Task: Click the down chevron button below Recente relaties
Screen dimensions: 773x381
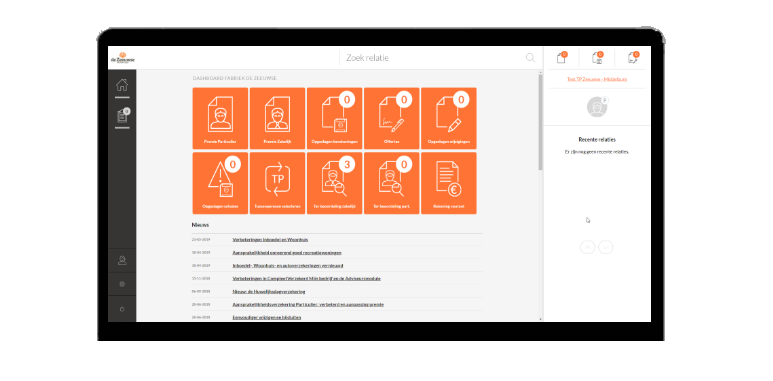Action: click(605, 247)
